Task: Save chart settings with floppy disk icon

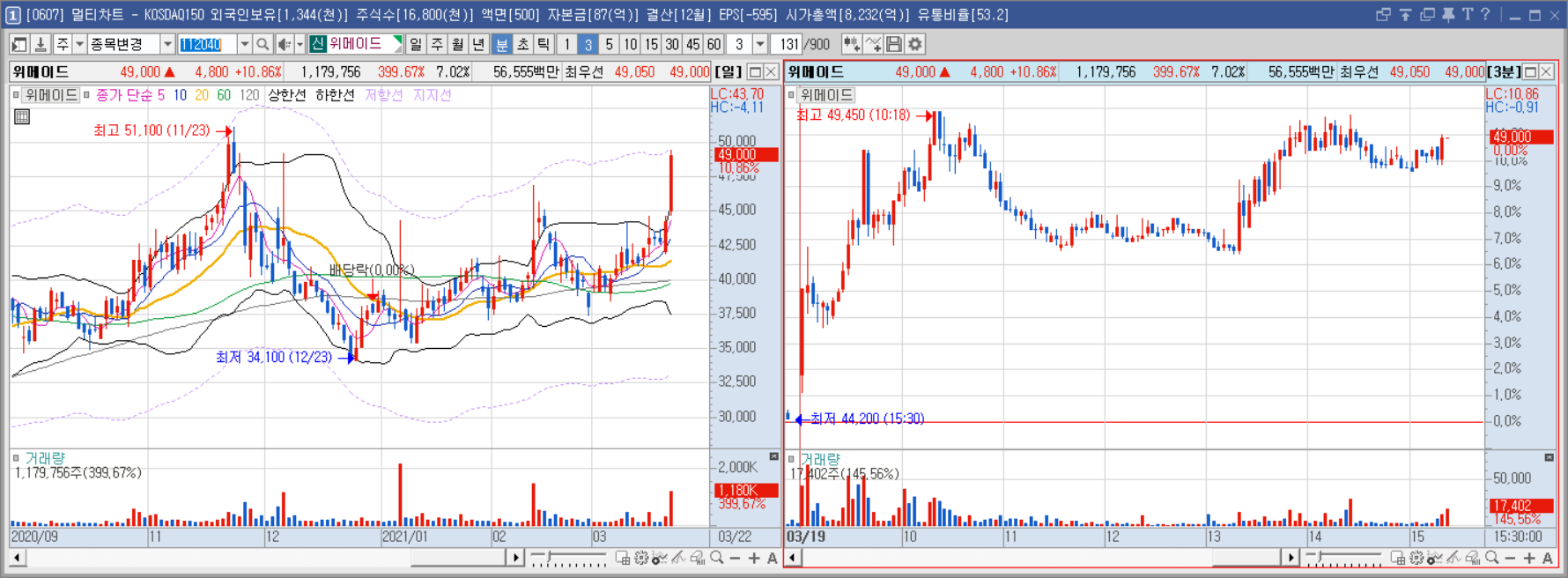Action: tap(894, 44)
